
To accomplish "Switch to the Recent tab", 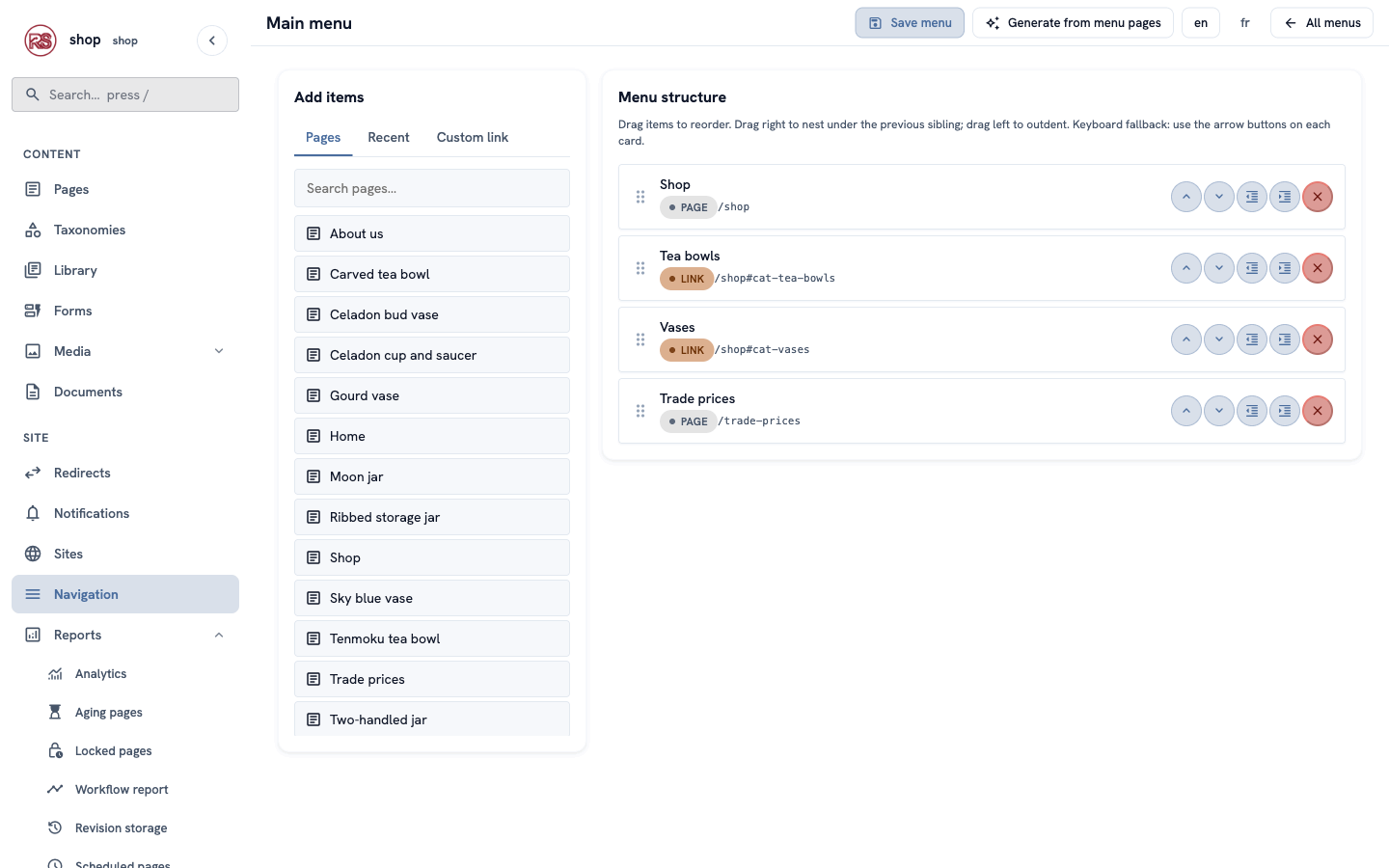I will [389, 137].
